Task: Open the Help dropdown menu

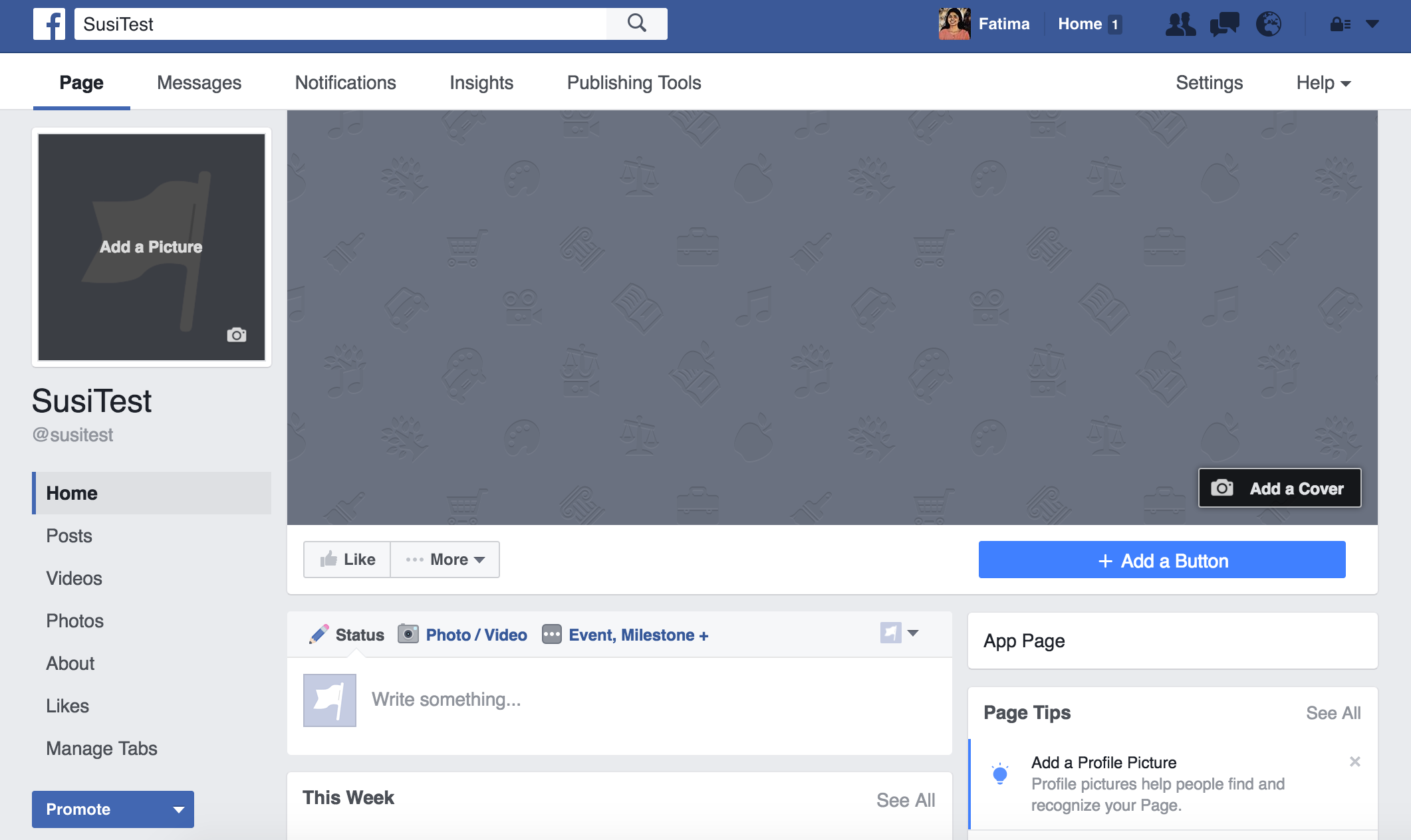Action: pyautogui.click(x=1323, y=82)
